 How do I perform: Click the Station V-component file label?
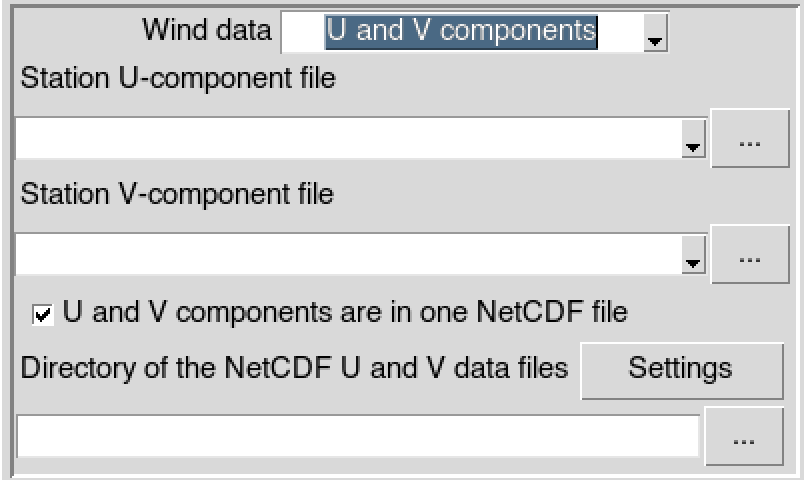(177, 194)
